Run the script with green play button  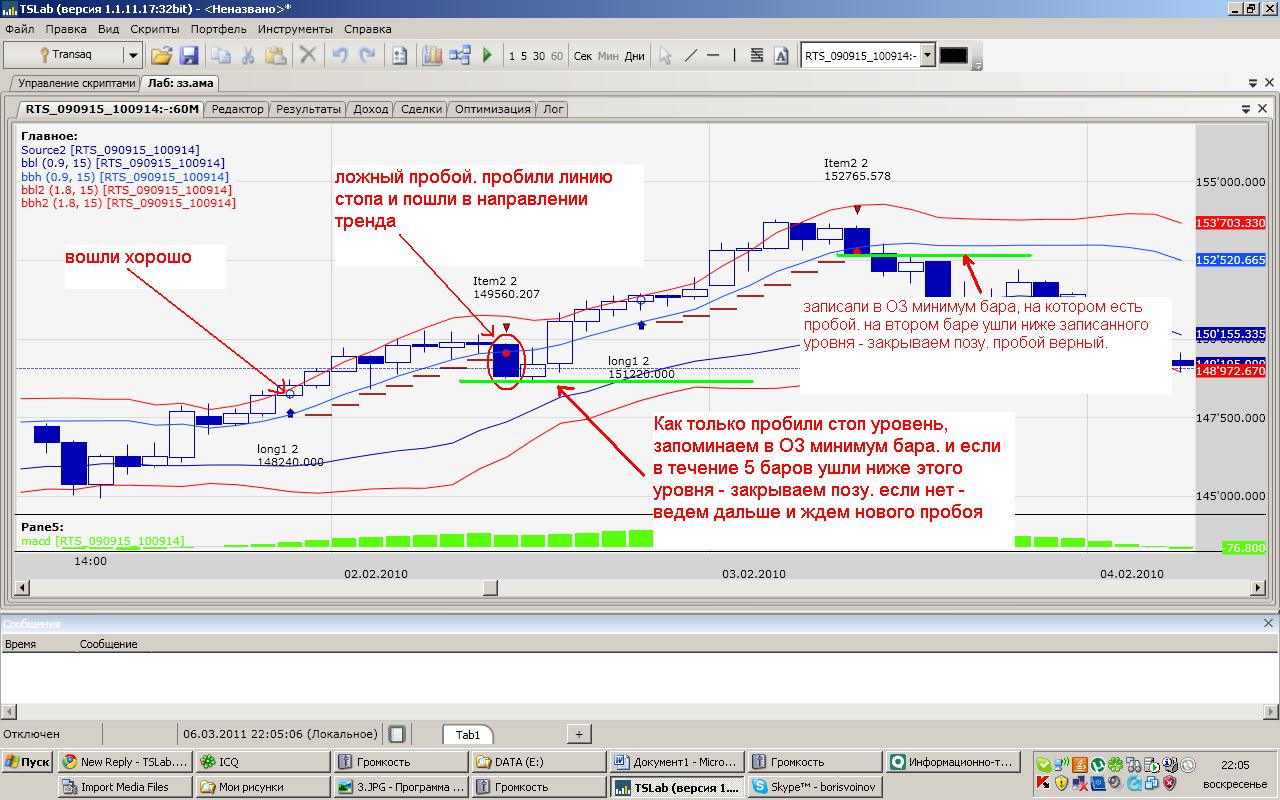[x=488, y=56]
